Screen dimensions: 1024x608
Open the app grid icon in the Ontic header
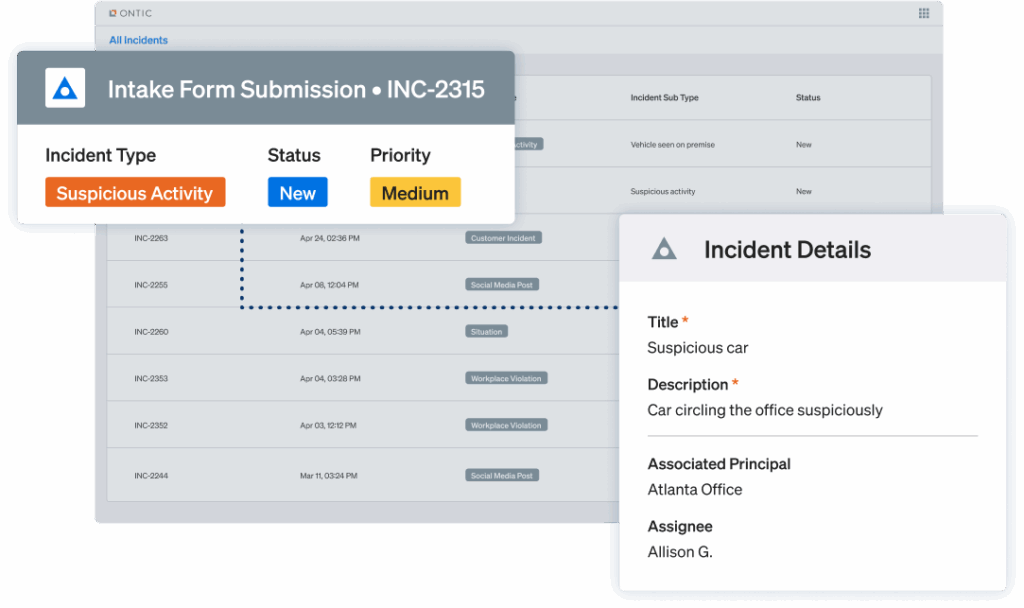point(923,13)
